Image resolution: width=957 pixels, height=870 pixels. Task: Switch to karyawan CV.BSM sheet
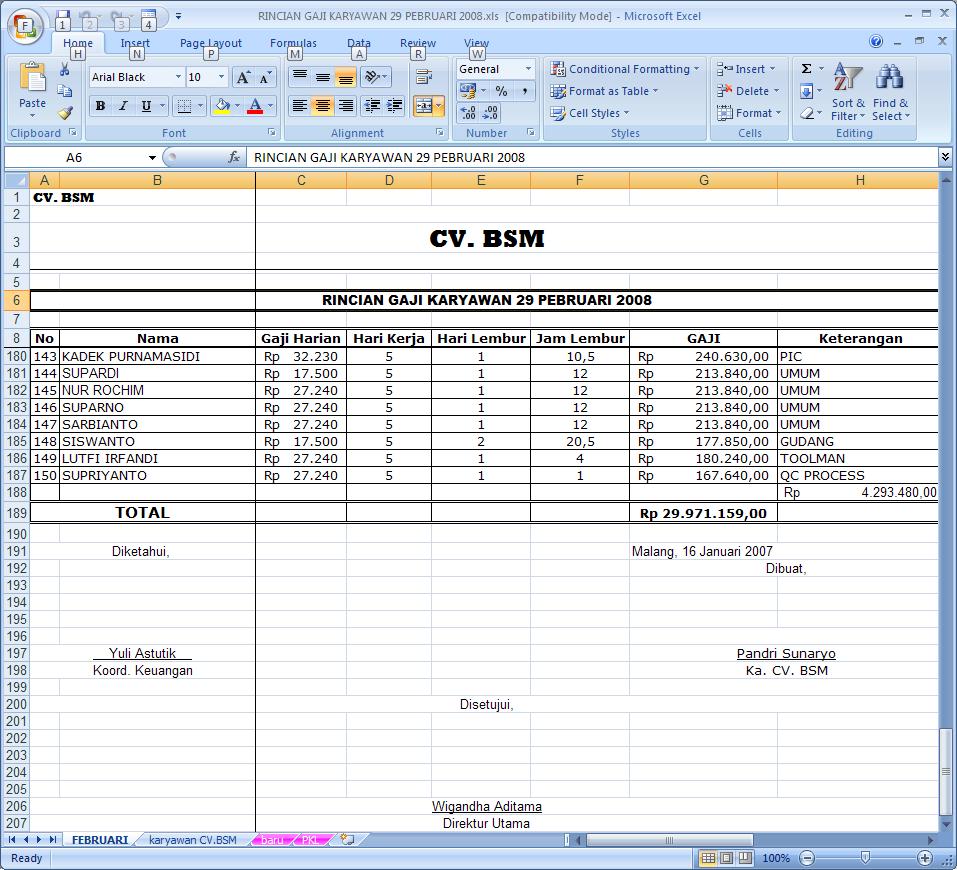[192, 840]
